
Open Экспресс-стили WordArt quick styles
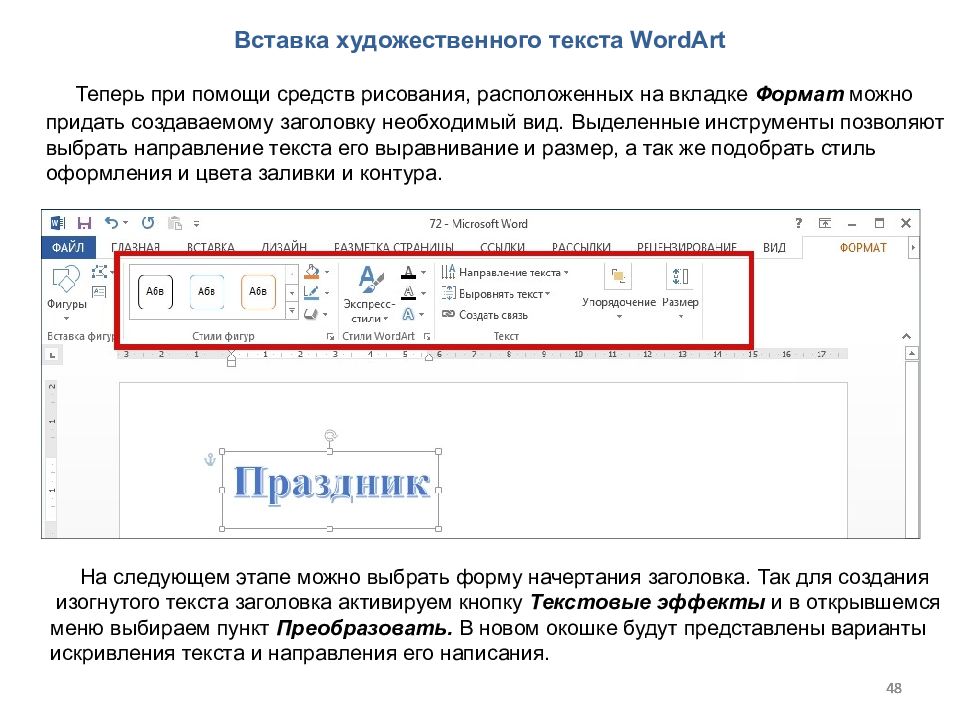coord(369,294)
